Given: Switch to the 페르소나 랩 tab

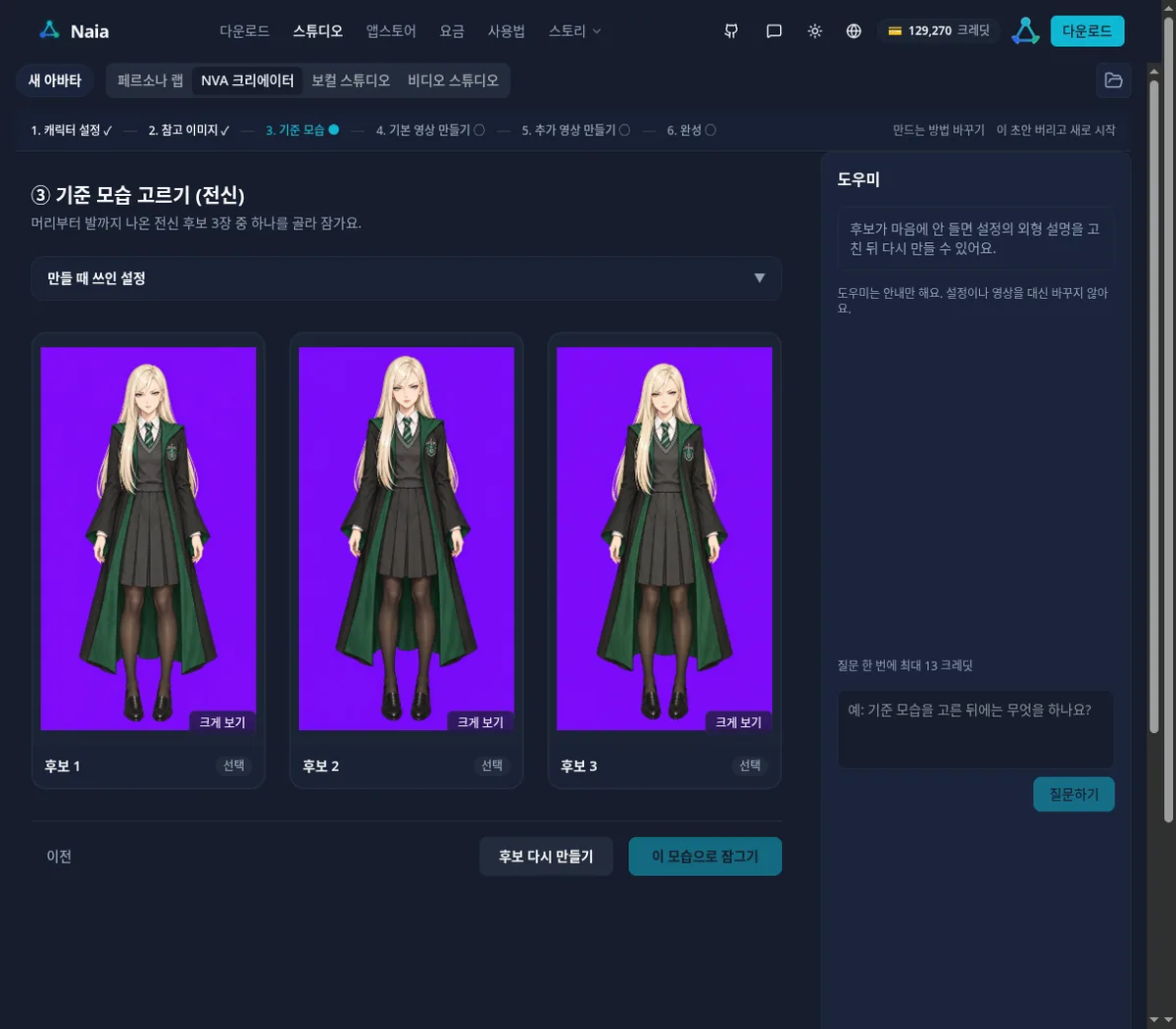Looking at the screenshot, I should point(150,80).
